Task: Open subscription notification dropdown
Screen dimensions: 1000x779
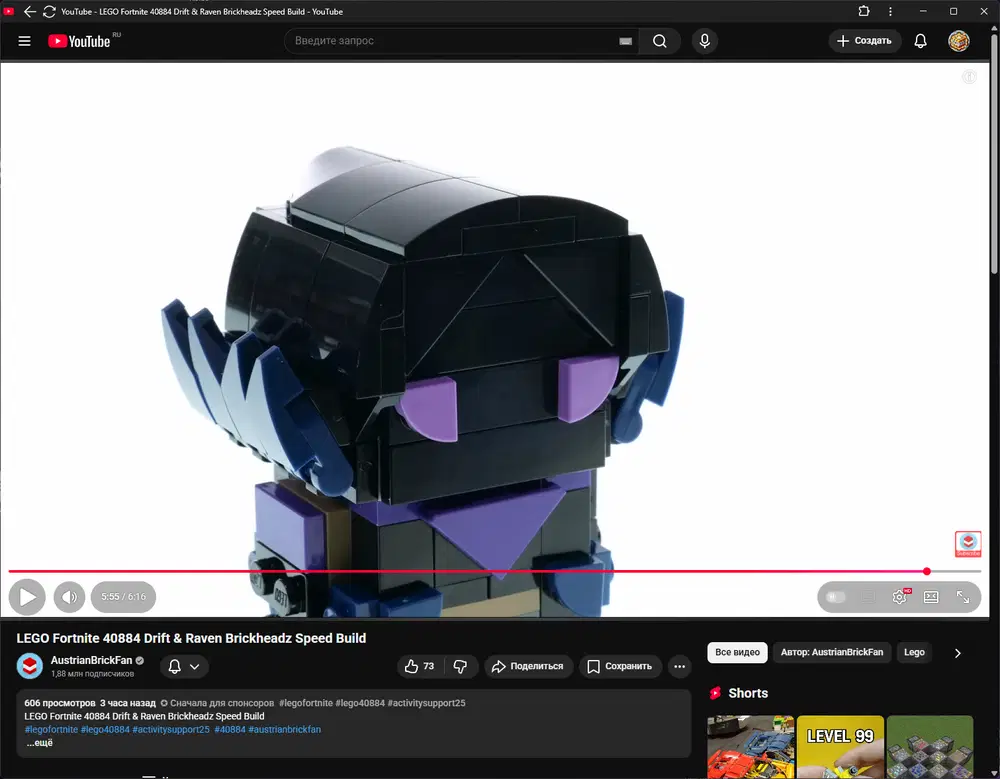Action: click(184, 667)
